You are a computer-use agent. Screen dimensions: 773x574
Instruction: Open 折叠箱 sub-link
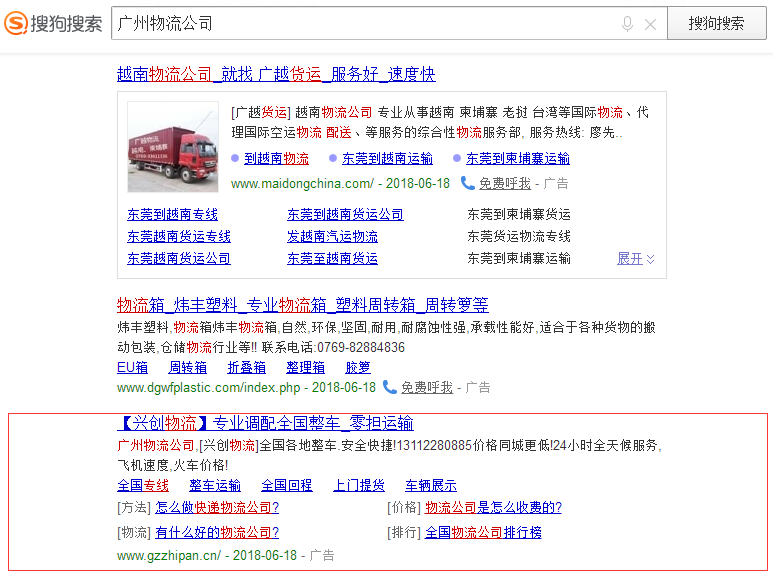pos(246,367)
